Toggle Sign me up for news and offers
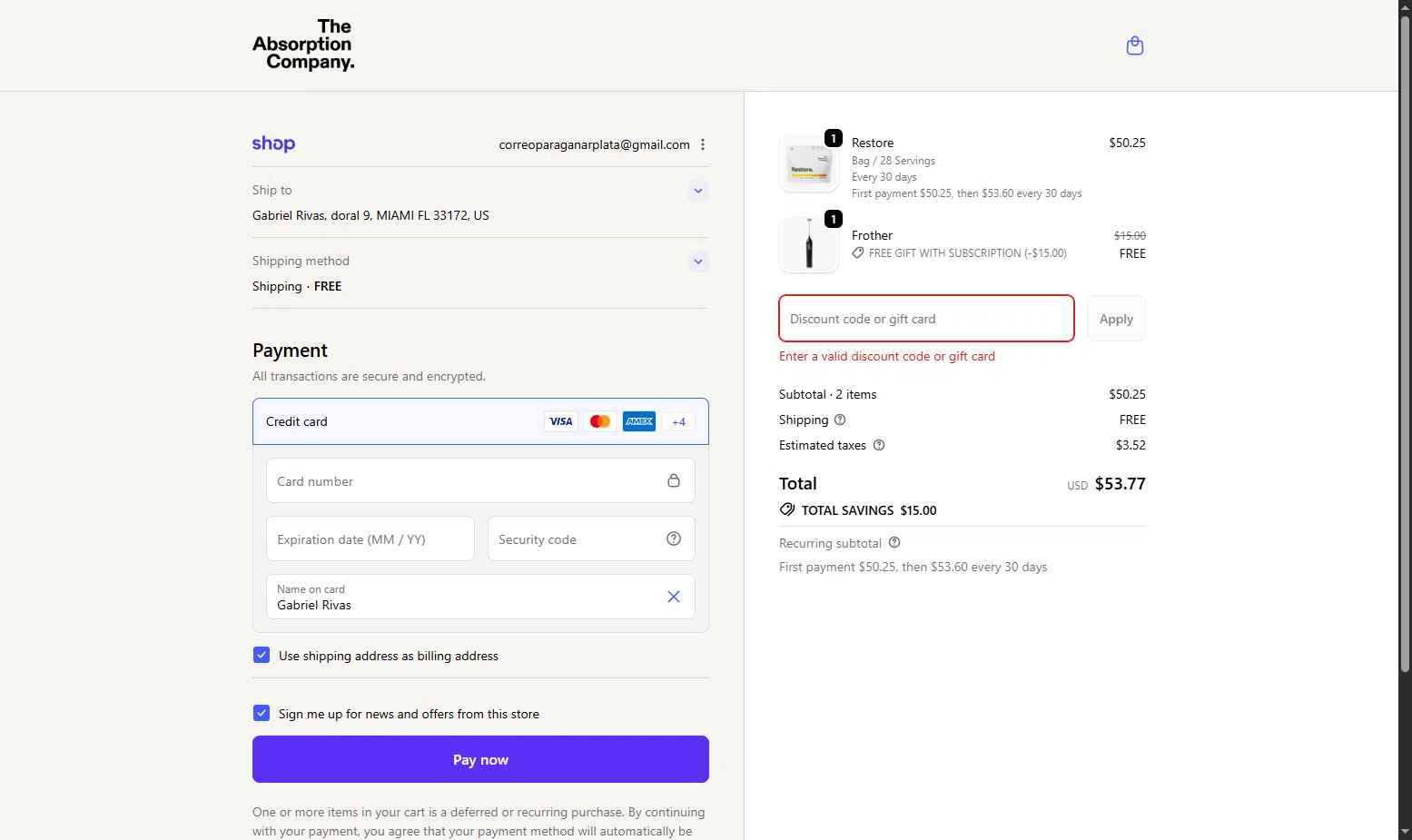Viewport: 1412px width, 840px height. 262,713
